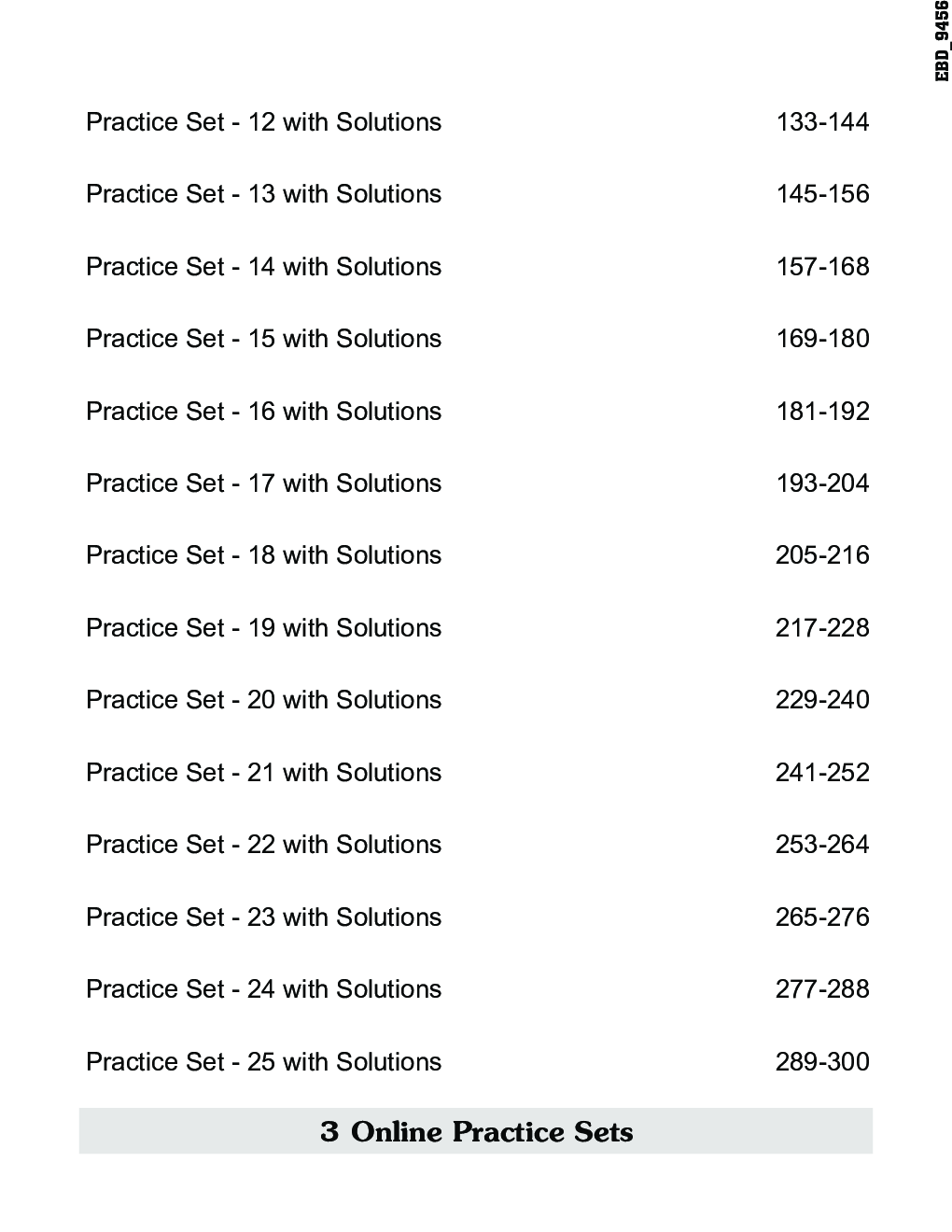Screen dimensions: 952x1232
Task: Click the 3 Online Practice Sets heading
Action: pos(476,1132)
